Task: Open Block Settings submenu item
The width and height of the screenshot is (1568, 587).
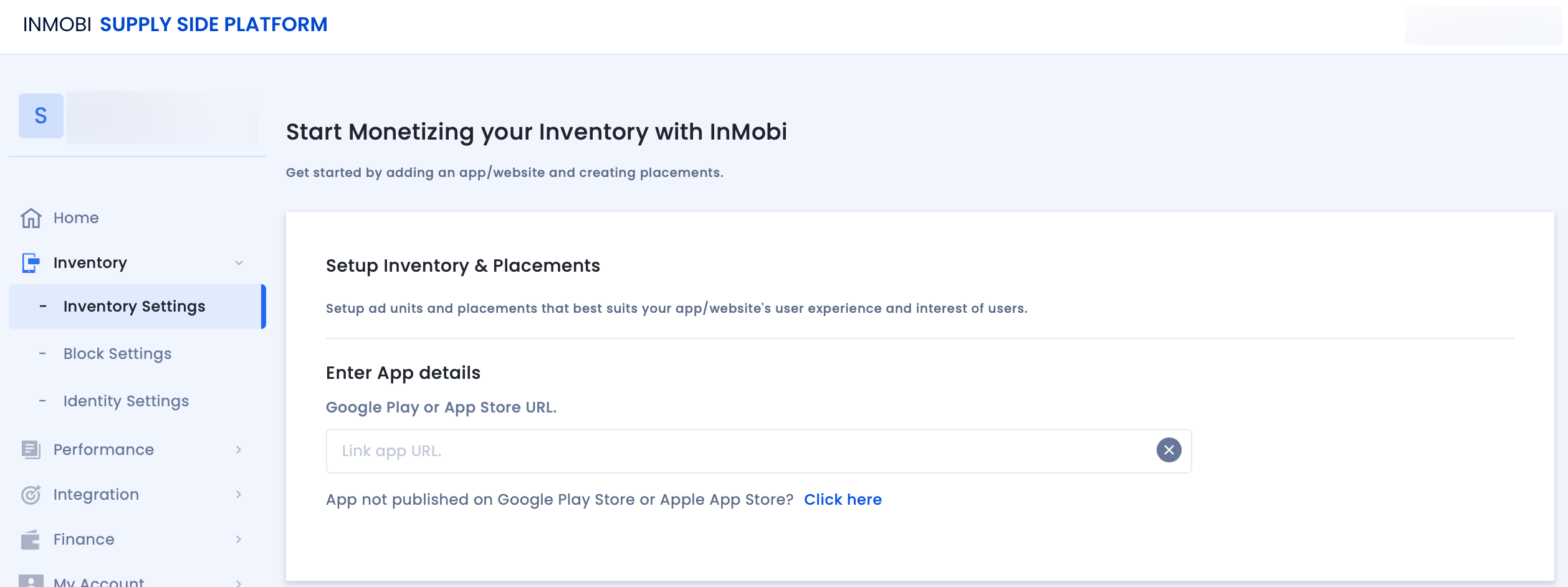Action: click(117, 354)
